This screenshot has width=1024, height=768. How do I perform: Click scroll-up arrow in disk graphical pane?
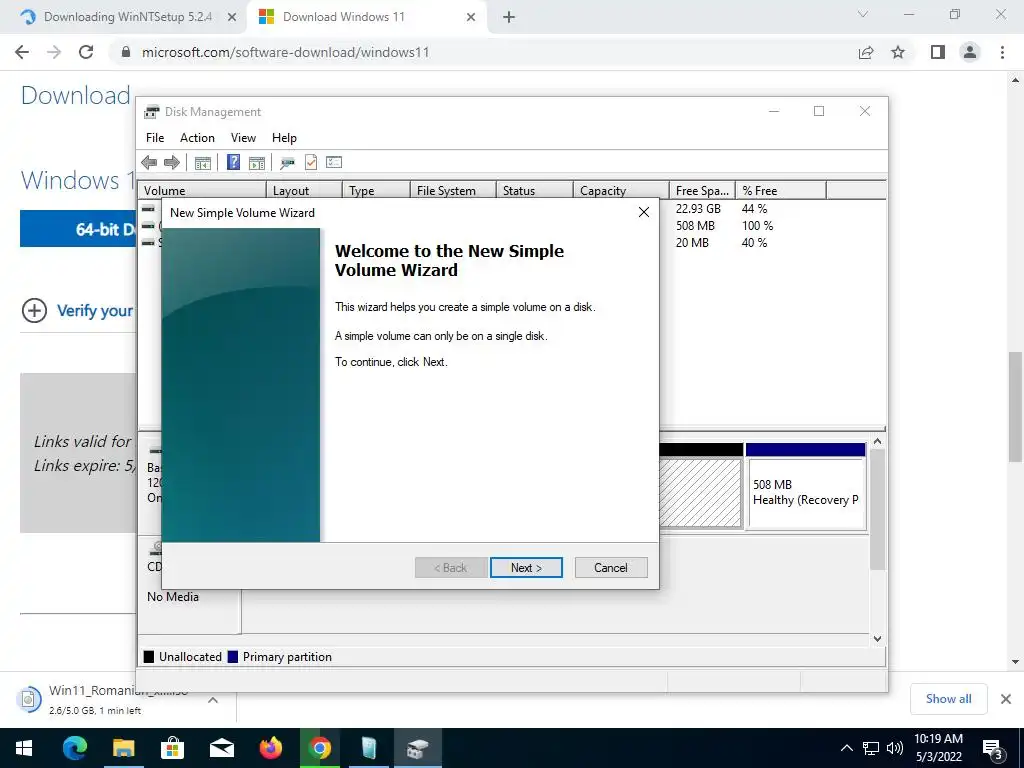click(878, 441)
